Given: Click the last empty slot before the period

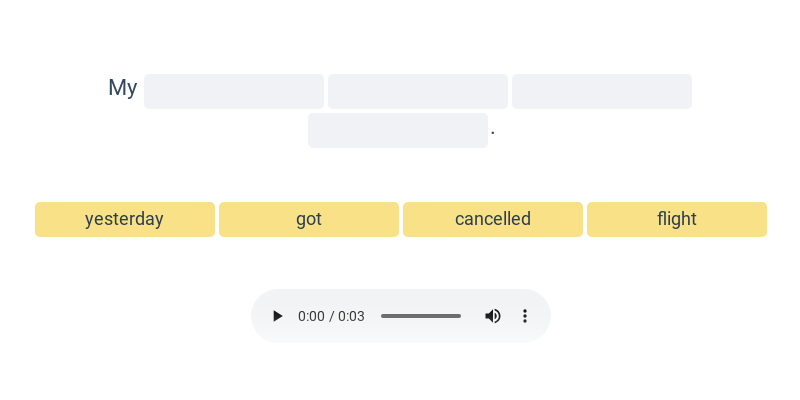Looking at the screenshot, I should tap(398, 131).
